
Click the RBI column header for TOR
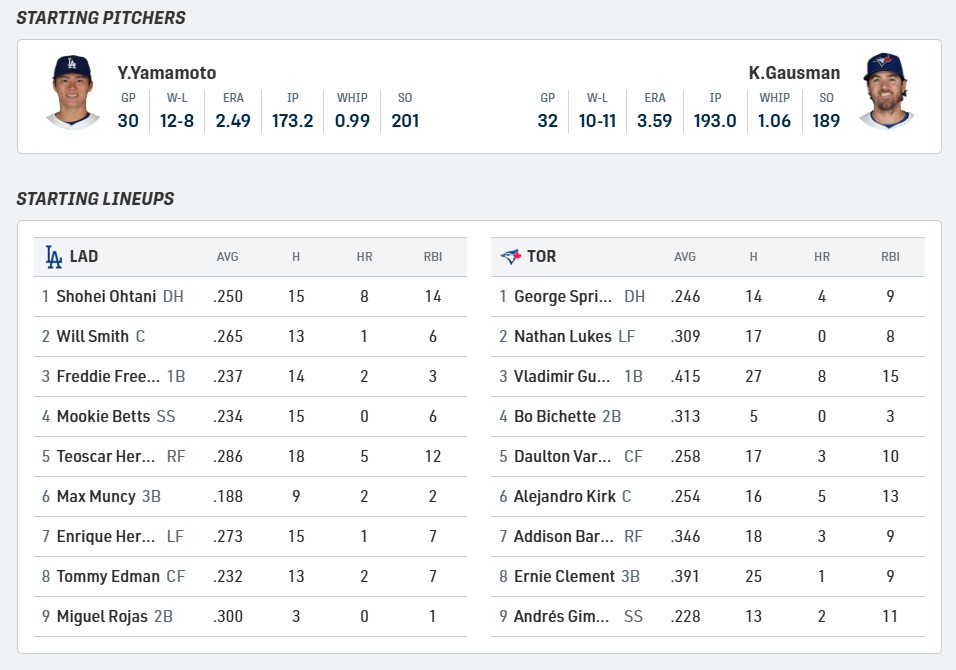(x=890, y=257)
